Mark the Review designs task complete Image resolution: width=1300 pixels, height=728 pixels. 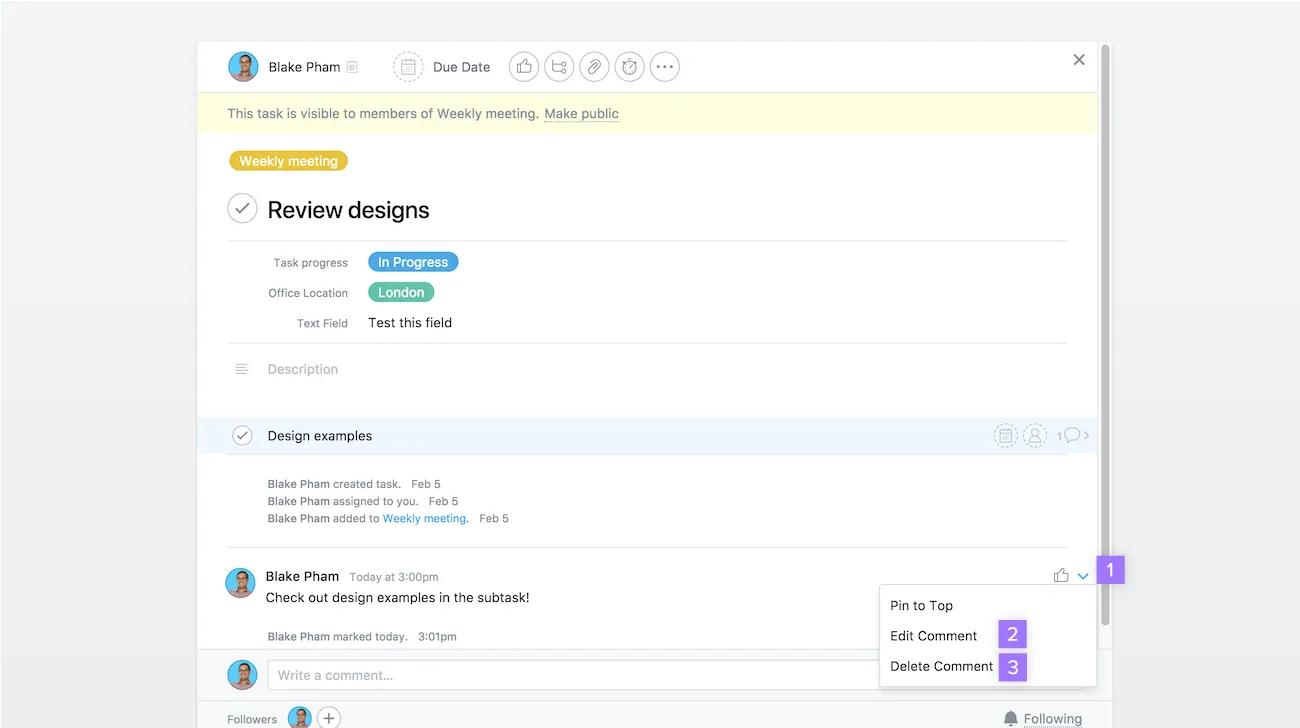point(242,208)
